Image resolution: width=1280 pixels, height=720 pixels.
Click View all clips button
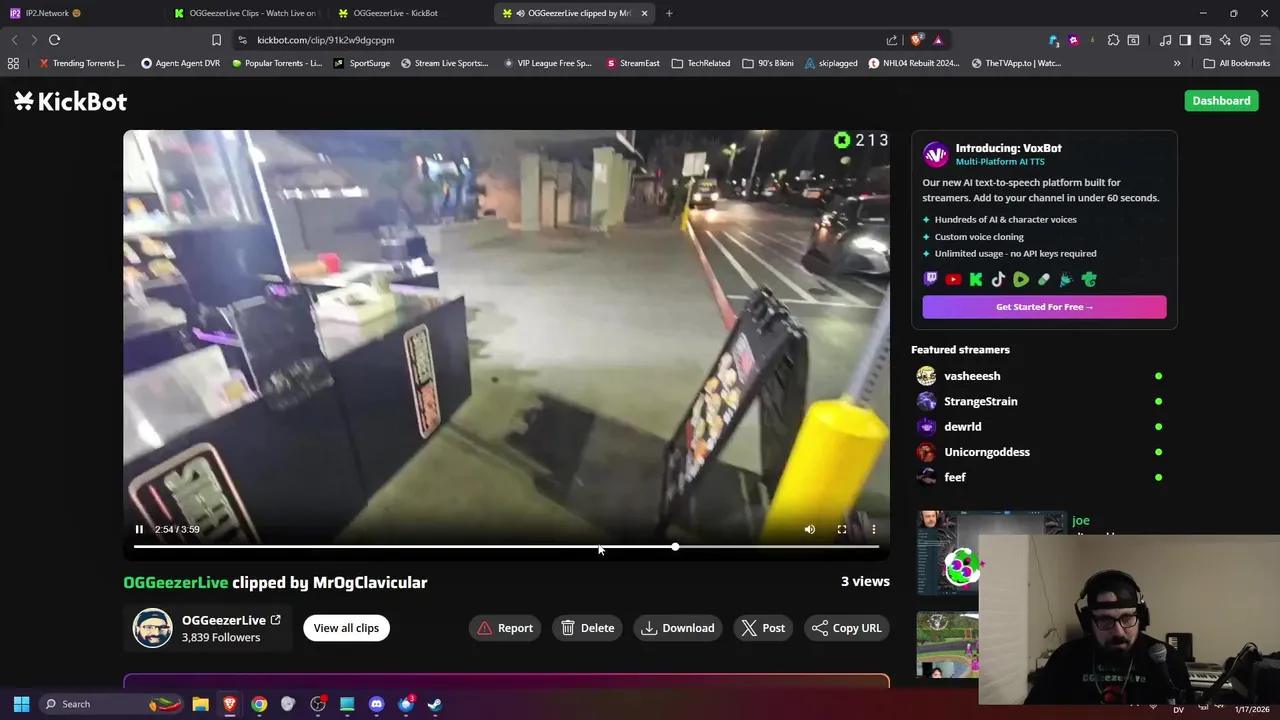click(x=346, y=628)
